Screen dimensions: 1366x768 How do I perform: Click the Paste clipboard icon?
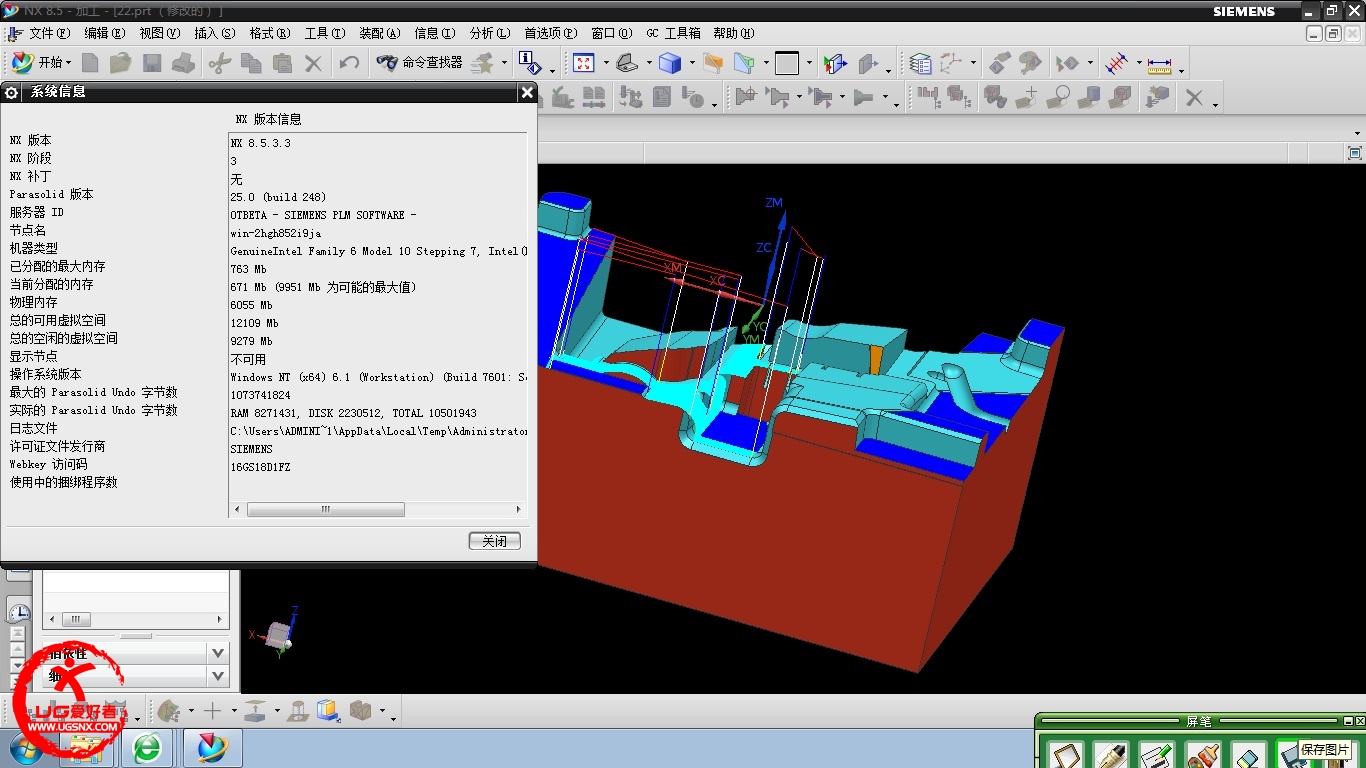point(282,63)
